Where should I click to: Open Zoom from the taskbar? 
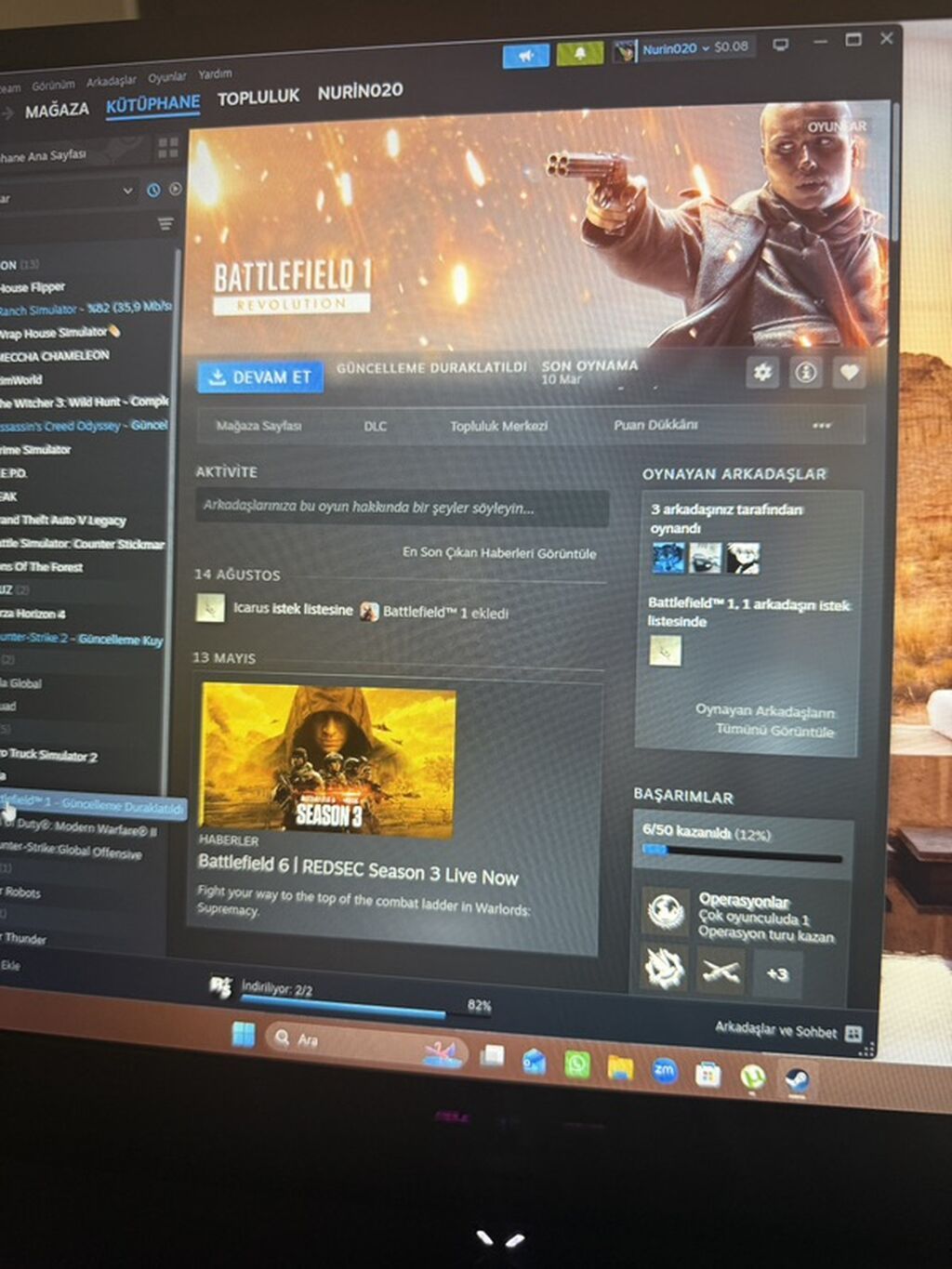click(x=664, y=1070)
